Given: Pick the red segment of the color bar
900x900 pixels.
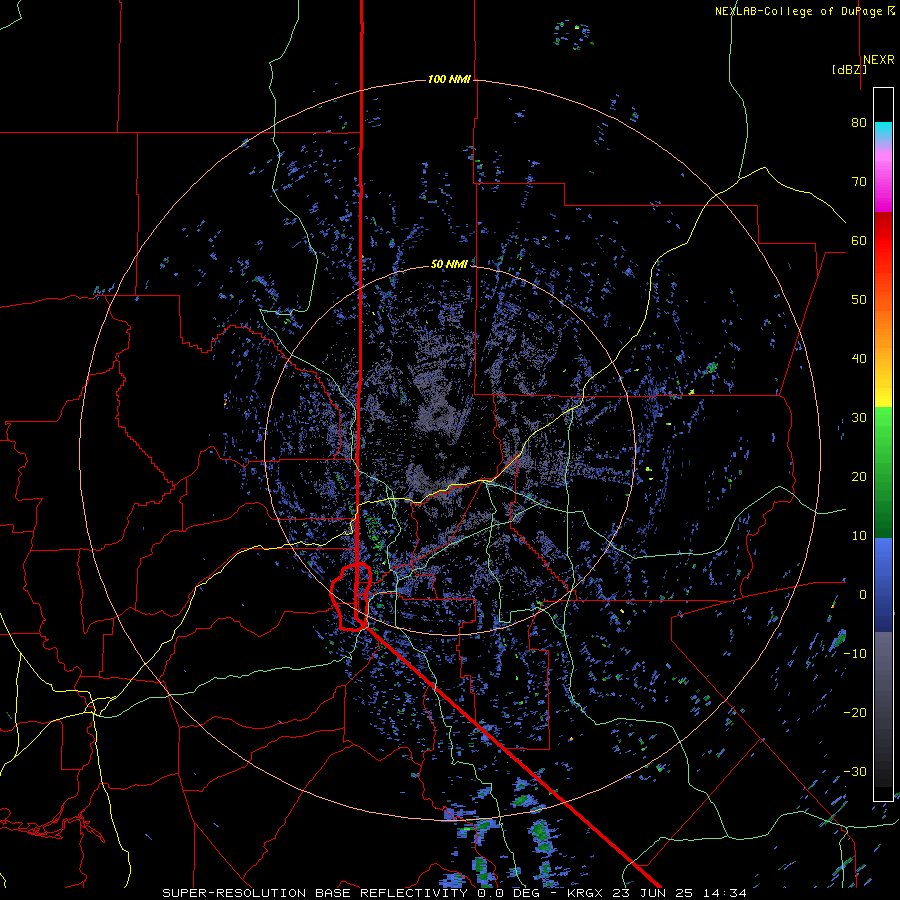Looking at the screenshot, I should 883,241.
